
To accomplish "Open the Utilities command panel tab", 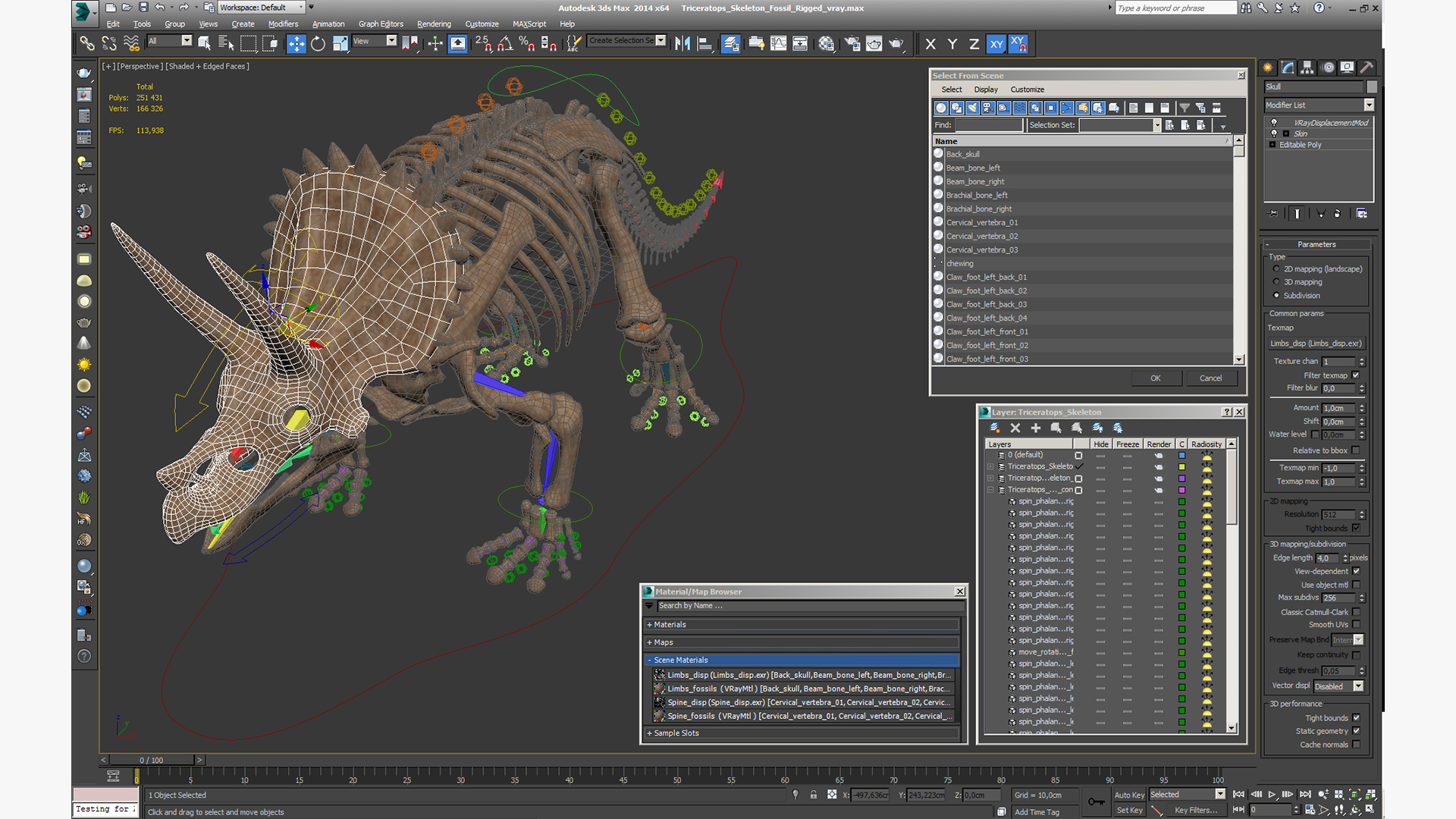I will [x=1367, y=67].
